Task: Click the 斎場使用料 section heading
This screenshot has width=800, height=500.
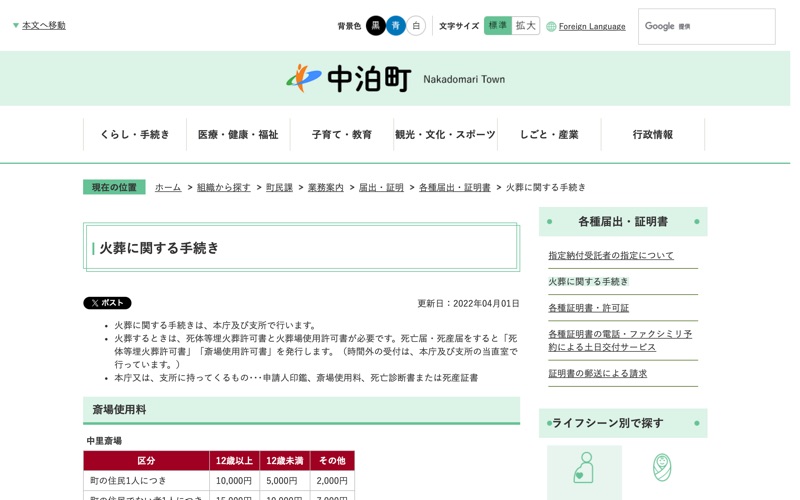Action: [301, 410]
